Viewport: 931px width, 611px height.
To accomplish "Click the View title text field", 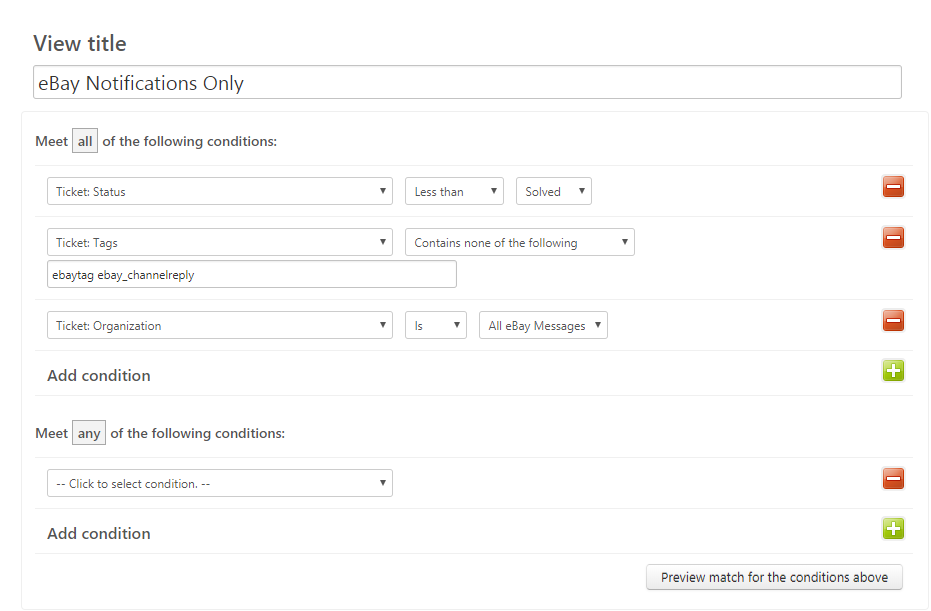I will point(467,83).
